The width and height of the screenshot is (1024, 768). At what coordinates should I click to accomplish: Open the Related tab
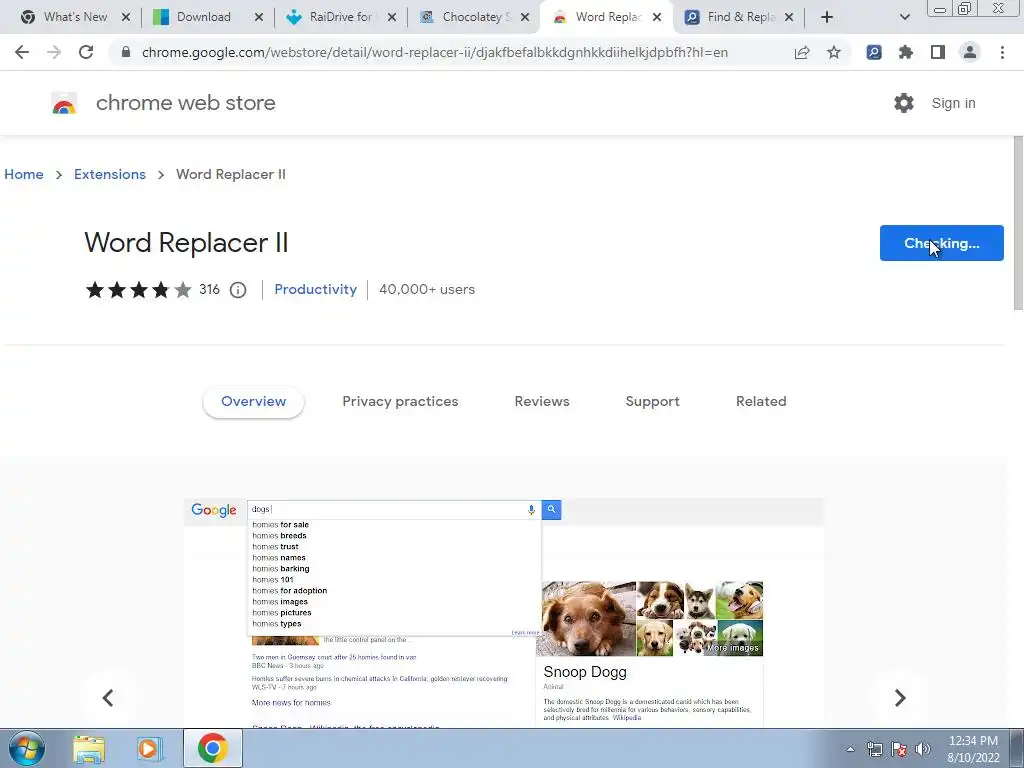(x=761, y=402)
